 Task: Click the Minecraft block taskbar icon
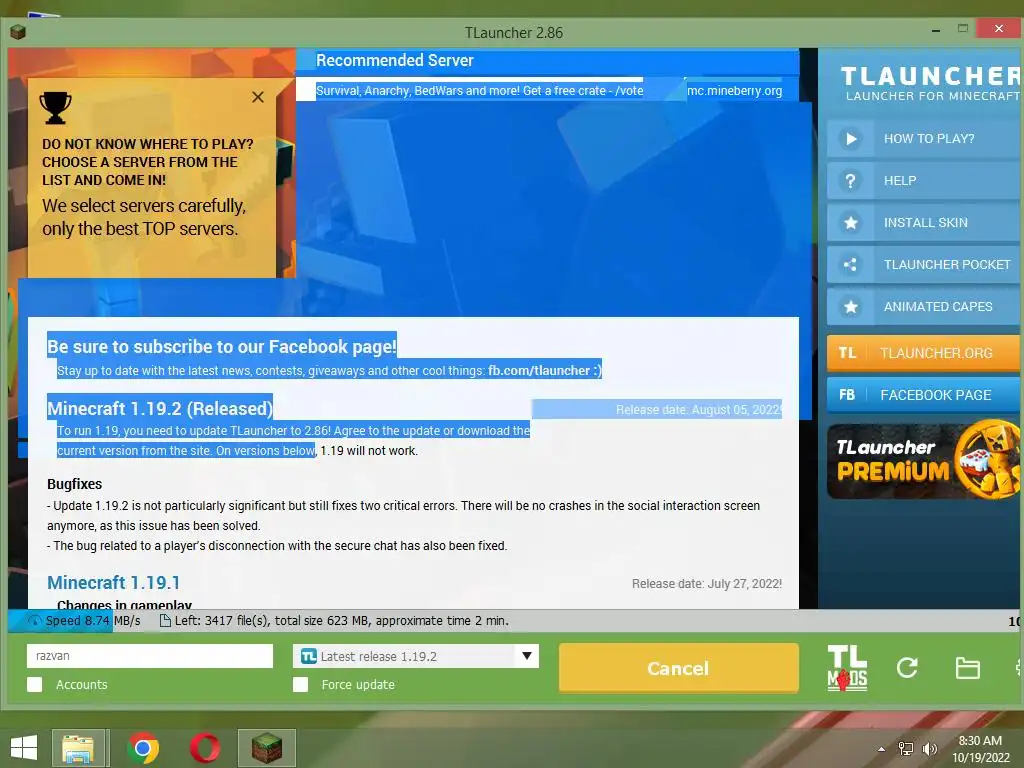(x=266, y=748)
